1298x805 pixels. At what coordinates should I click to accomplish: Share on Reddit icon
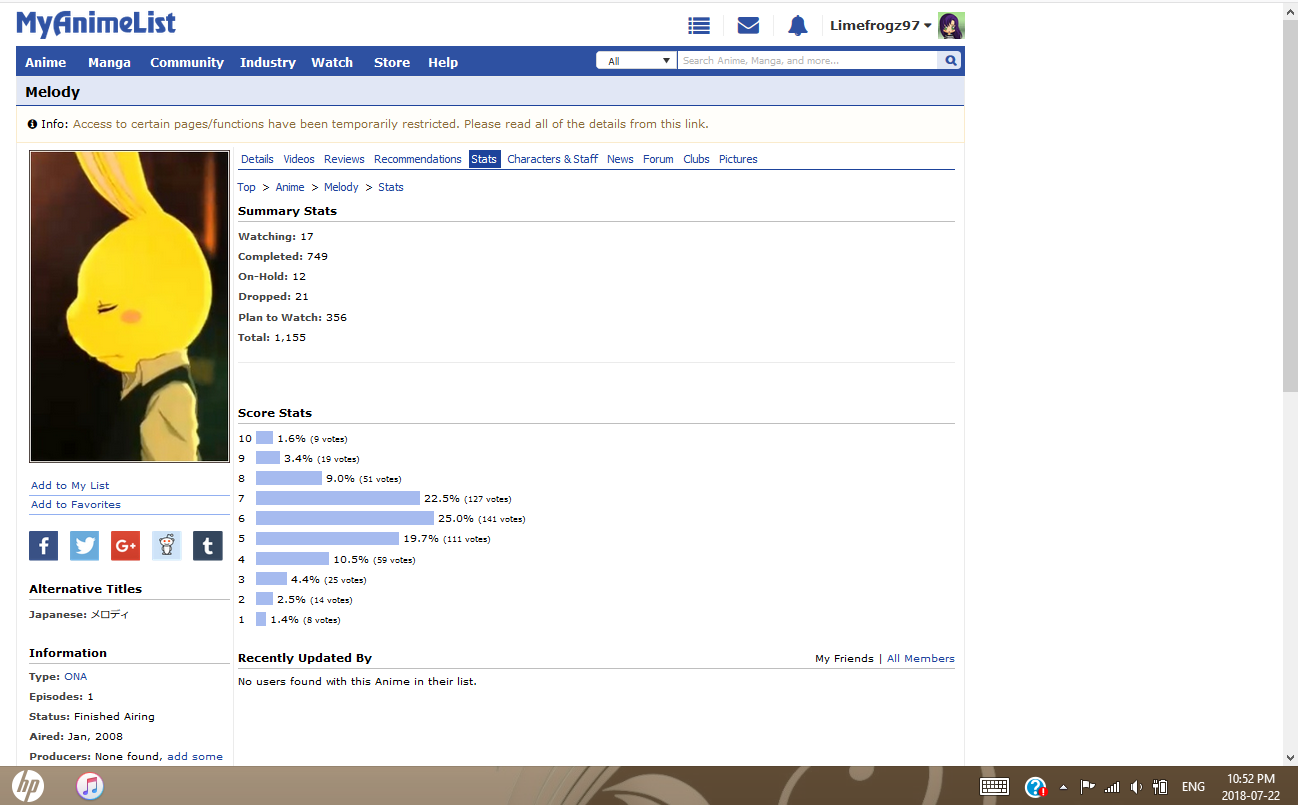click(166, 546)
